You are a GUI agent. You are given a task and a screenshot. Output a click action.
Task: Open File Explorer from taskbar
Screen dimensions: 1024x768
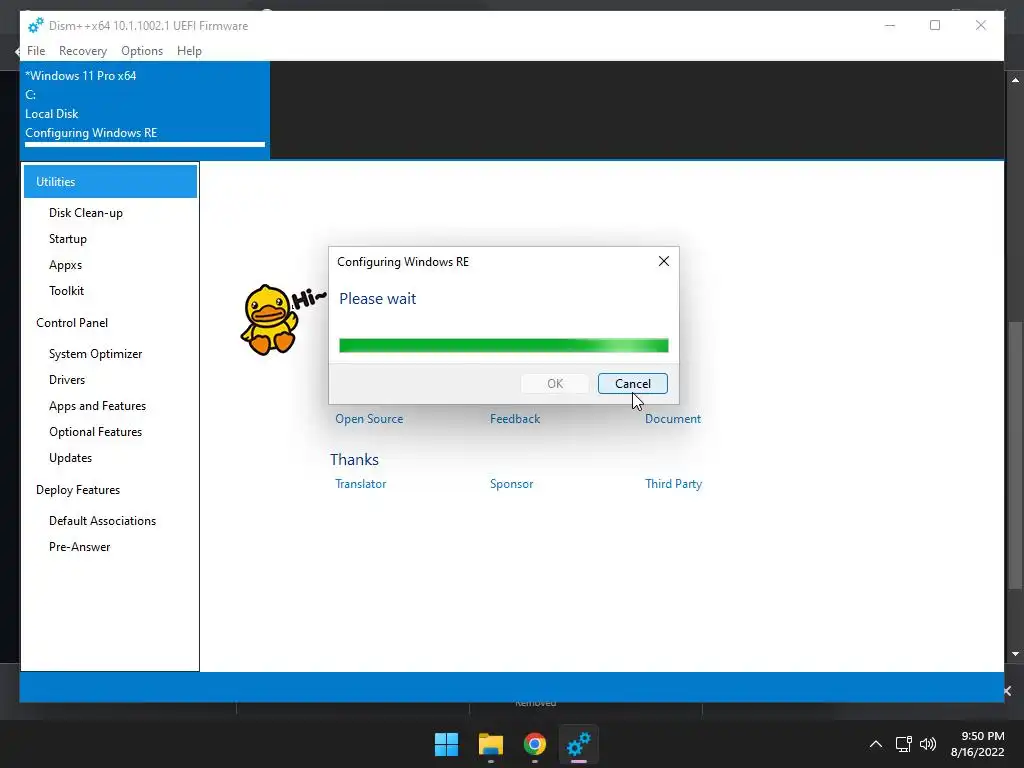pyautogui.click(x=490, y=744)
